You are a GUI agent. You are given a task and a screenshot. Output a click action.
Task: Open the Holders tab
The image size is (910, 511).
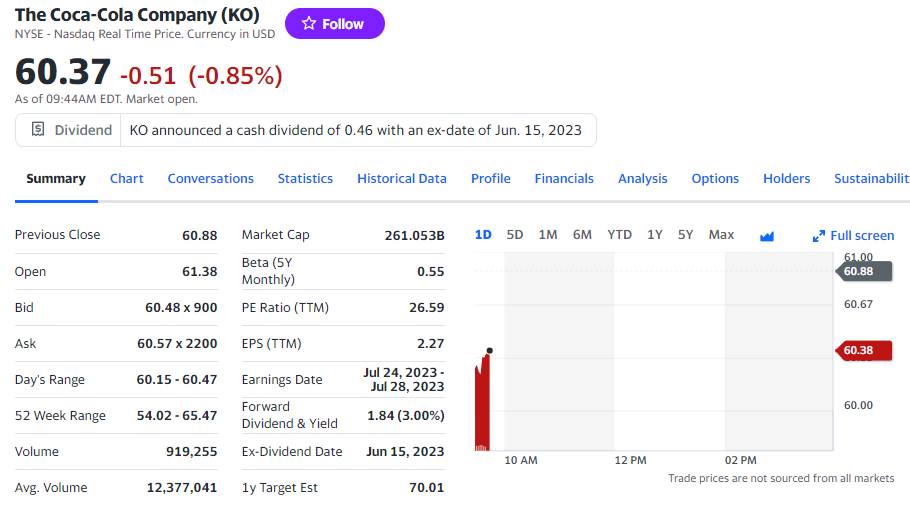[x=786, y=179]
